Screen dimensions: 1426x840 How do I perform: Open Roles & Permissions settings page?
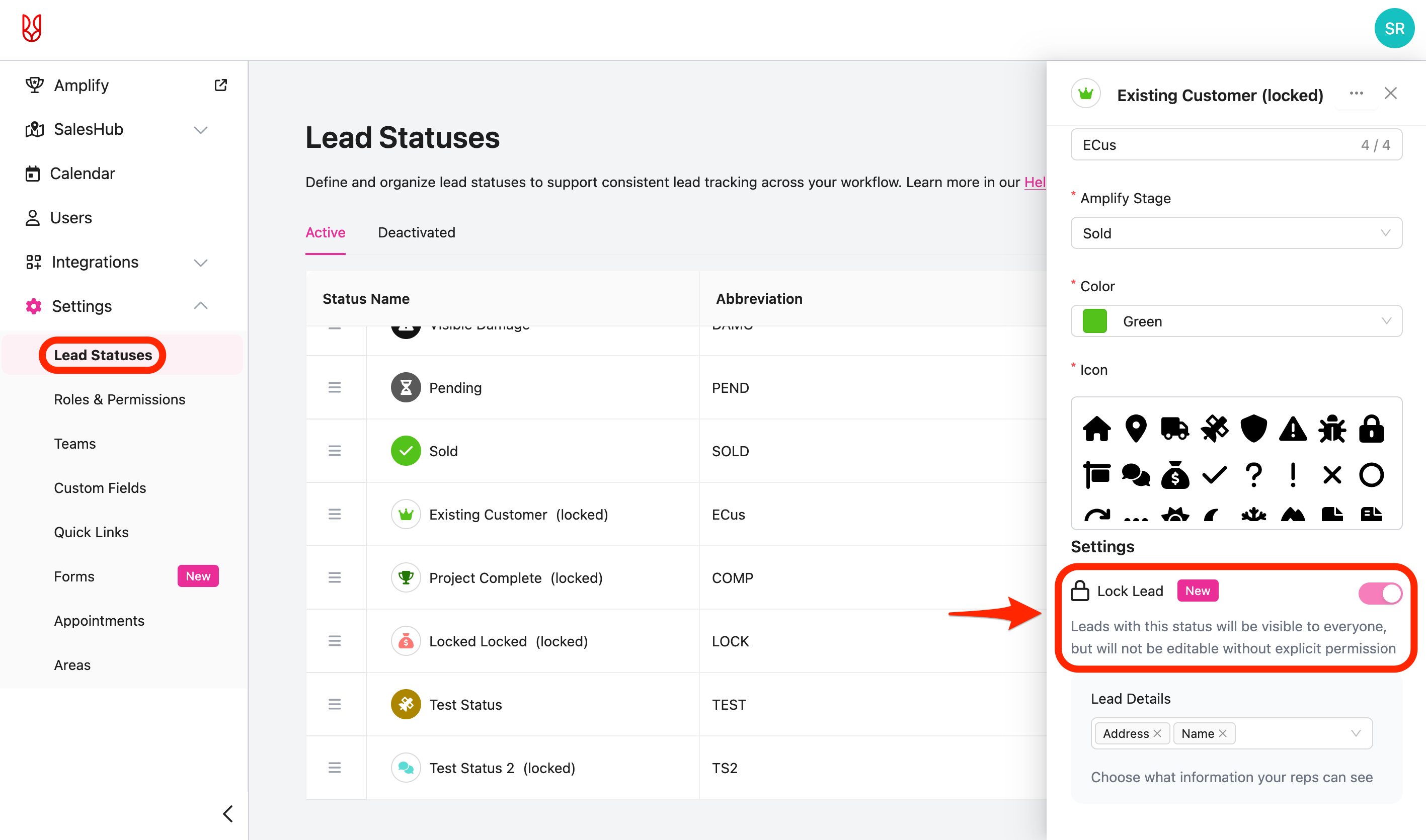pos(119,399)
